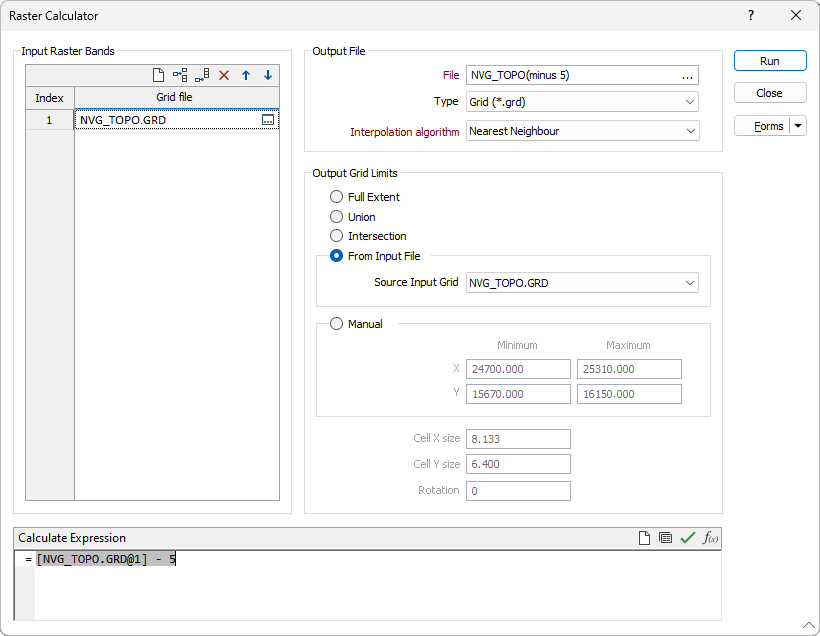This screenshot has height=636, width=820.
Task: Open the Forms menu arrow
Action: 798,126
